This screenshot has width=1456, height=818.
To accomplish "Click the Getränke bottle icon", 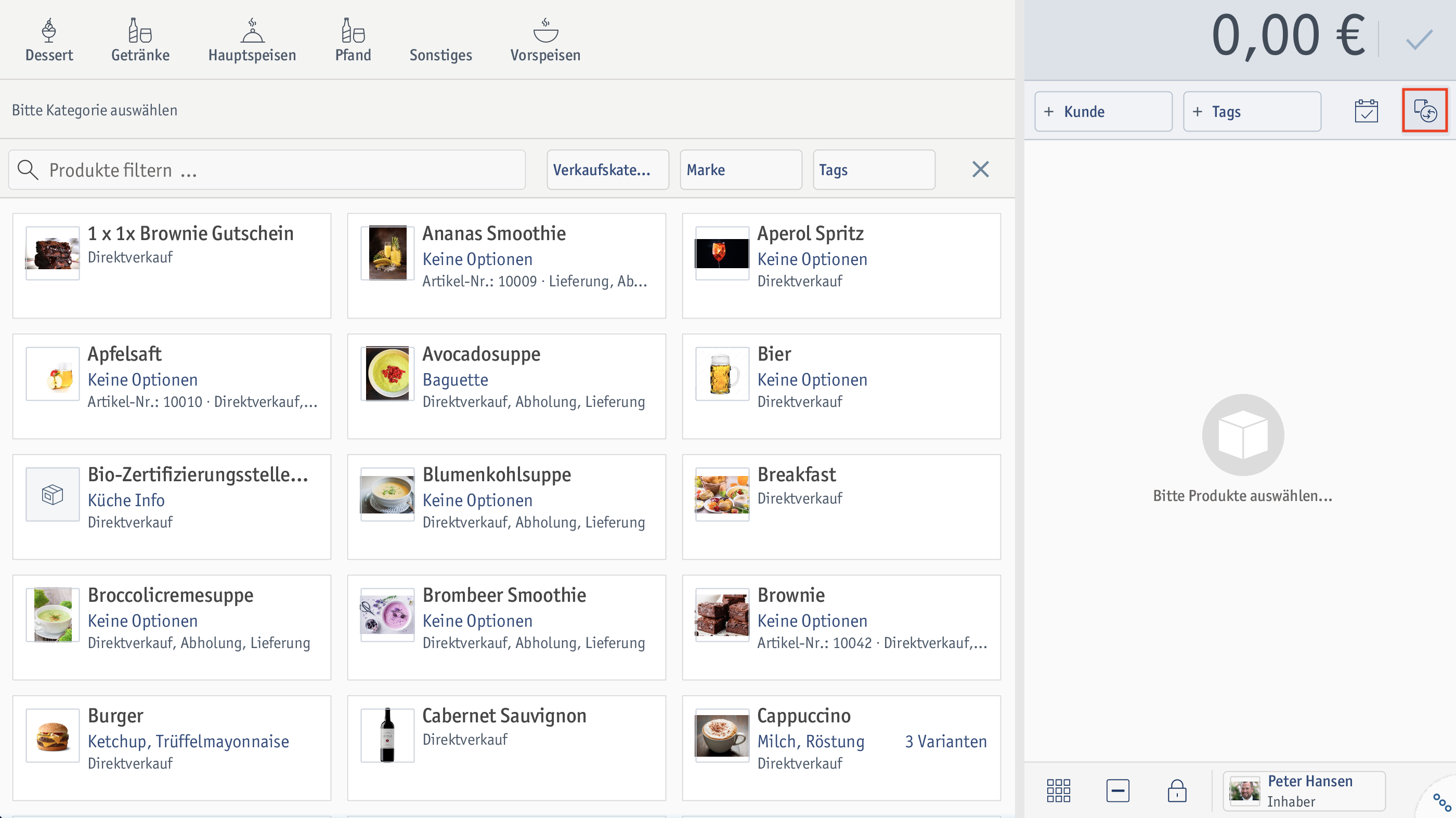I will [139, 31].
